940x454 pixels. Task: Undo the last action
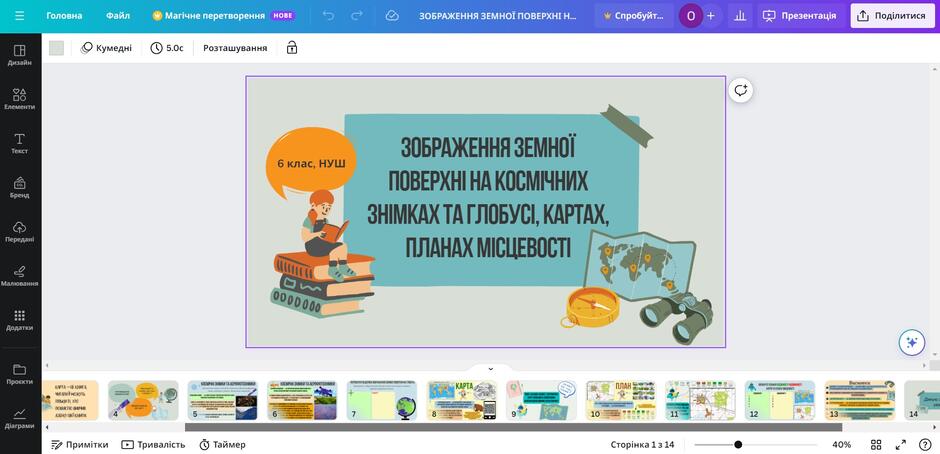click(329, 16)
